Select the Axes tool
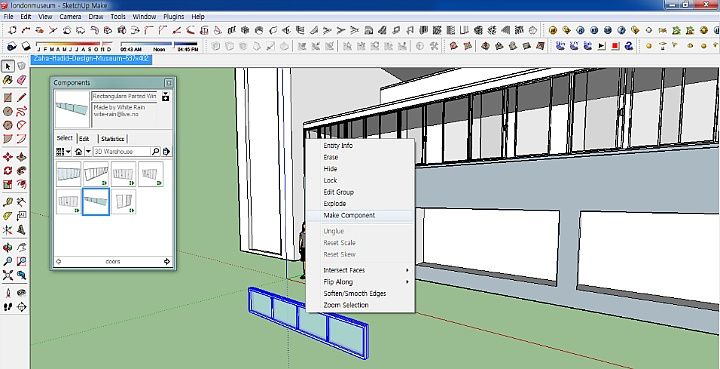 pos(8,229)
